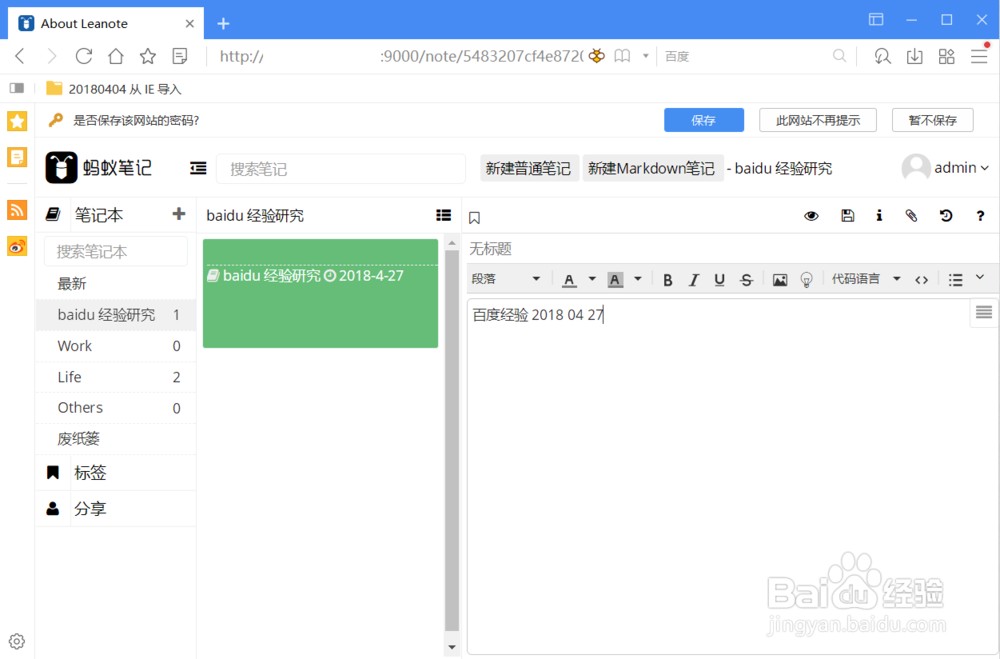Click 此网站不再提示 button
Viewport: 1000px width, 659px height.
click(x=818, y=120)
